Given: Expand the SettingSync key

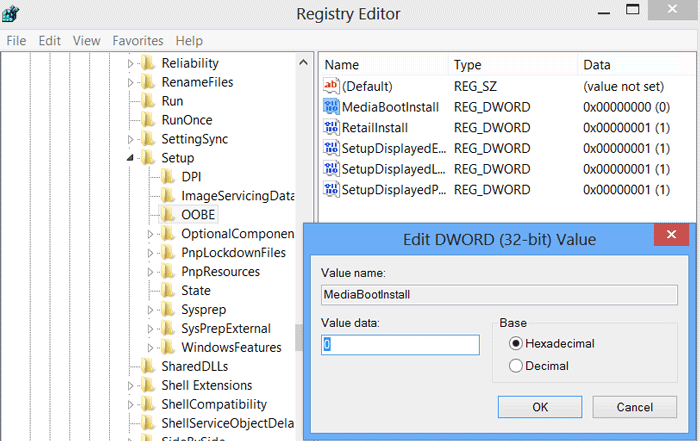Looking at the screenshot, I should pyautogui.click(x=130, y=139).
